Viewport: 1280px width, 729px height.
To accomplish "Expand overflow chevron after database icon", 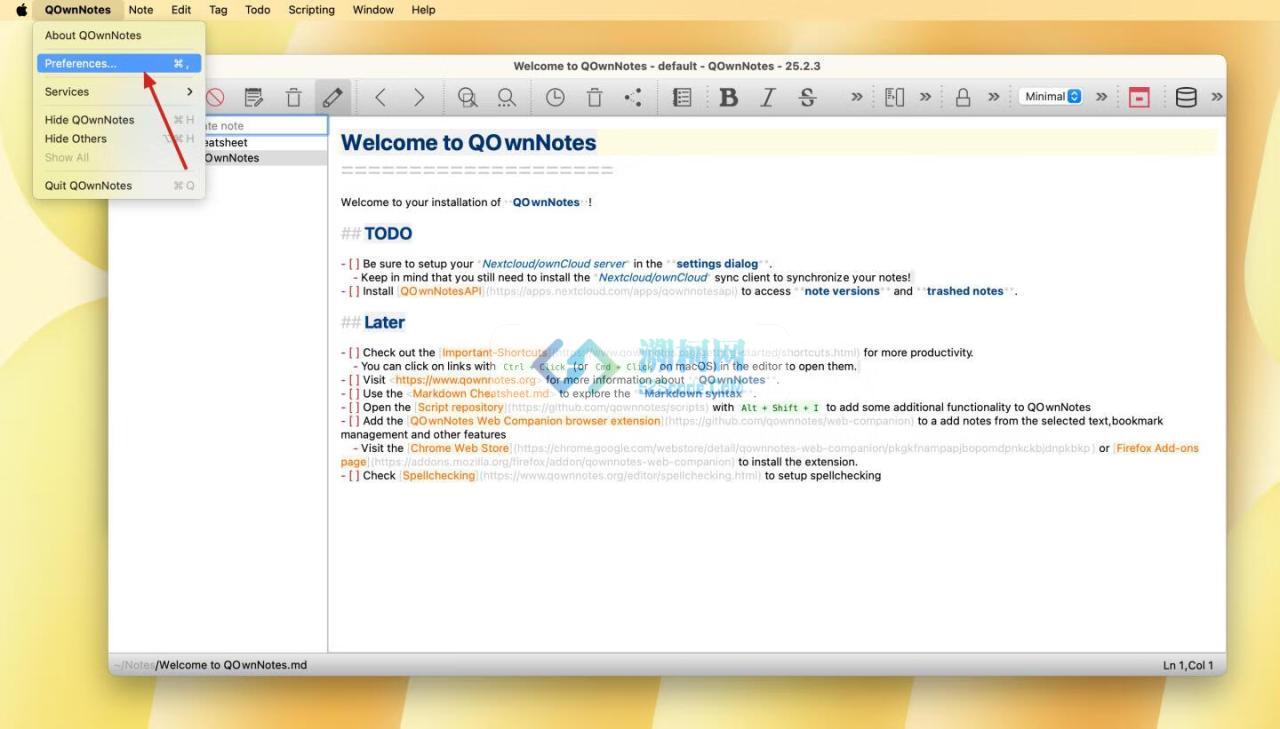I will pos(1217,97).
